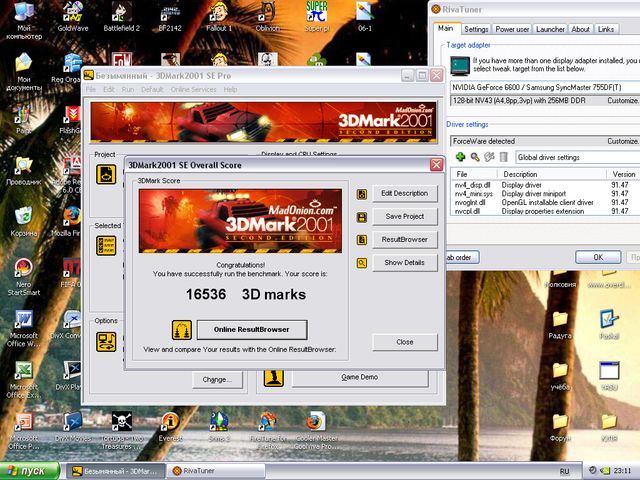This screenshot has width=640, height=480.
Task: Switch to the About tab in RivaTuner
Action: (x=580, y=29)
